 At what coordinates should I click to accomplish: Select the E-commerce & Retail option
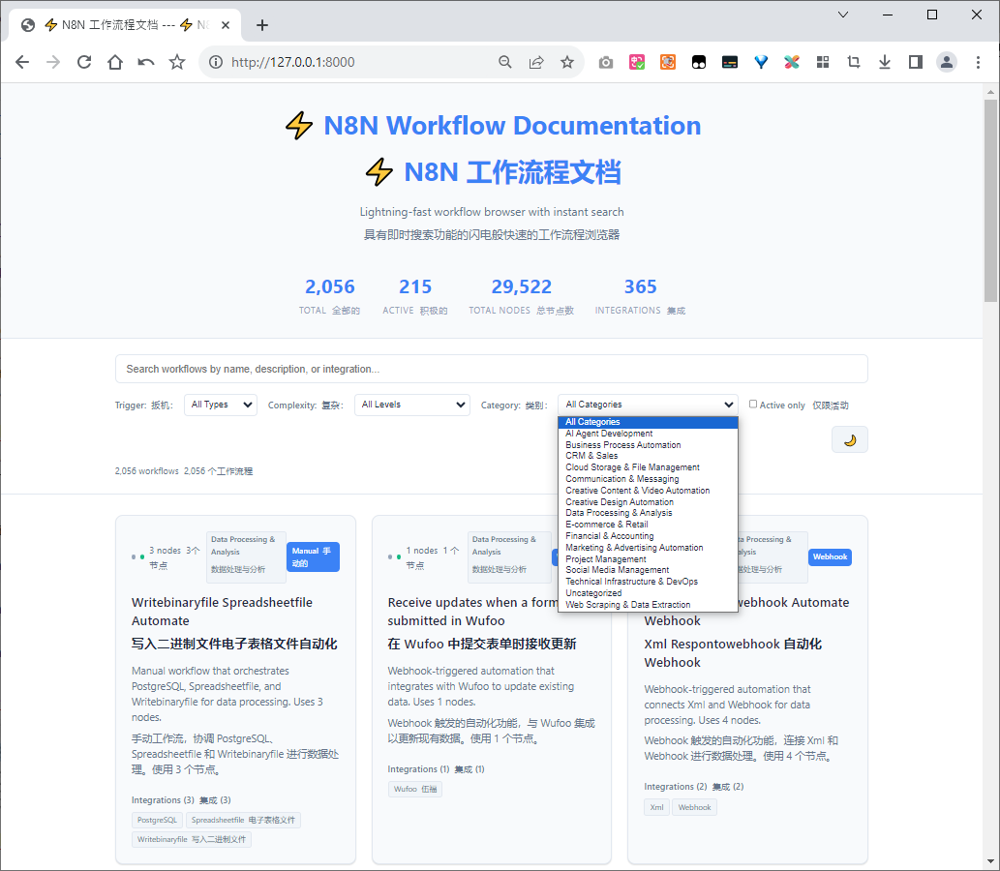606,524
